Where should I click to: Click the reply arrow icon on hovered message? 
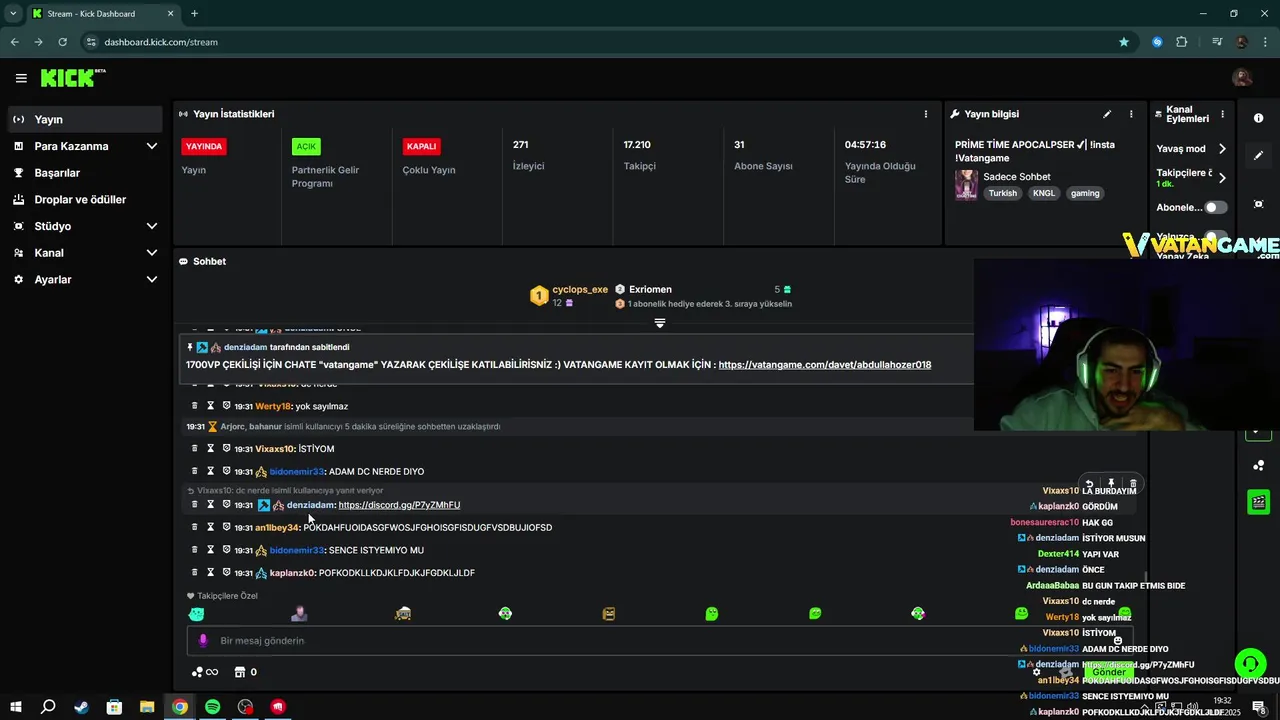coord(1090,484)
